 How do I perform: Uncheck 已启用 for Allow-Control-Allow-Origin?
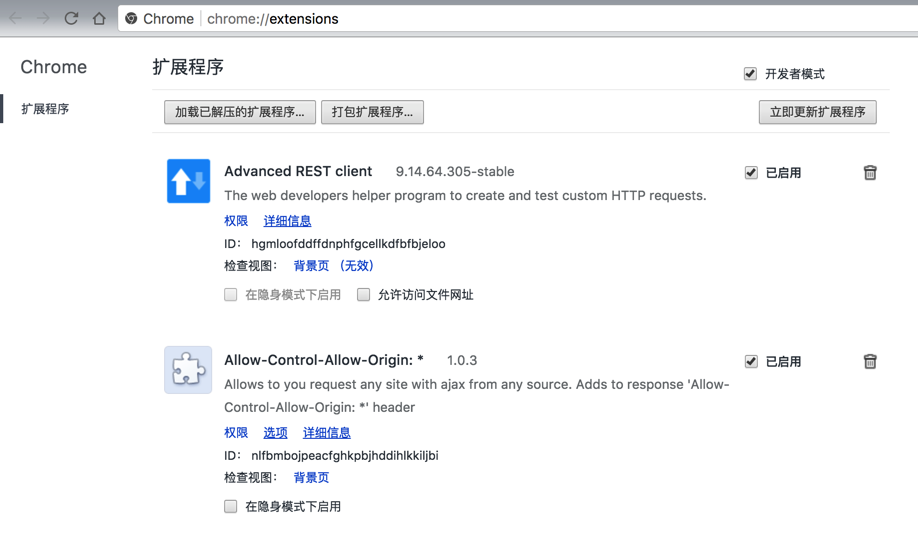click(752, 362)
